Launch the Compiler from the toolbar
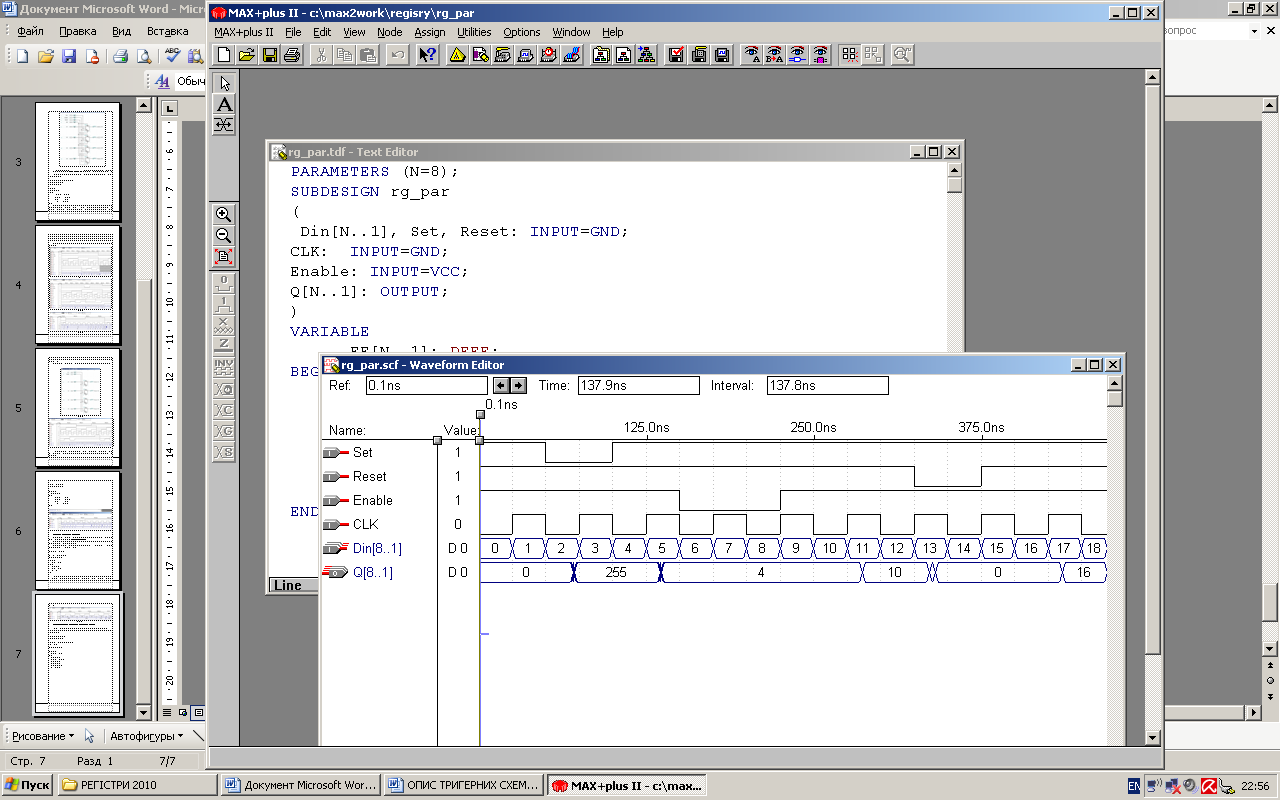The height and width of the screenshot is (800, 1280). pos(503,55)
